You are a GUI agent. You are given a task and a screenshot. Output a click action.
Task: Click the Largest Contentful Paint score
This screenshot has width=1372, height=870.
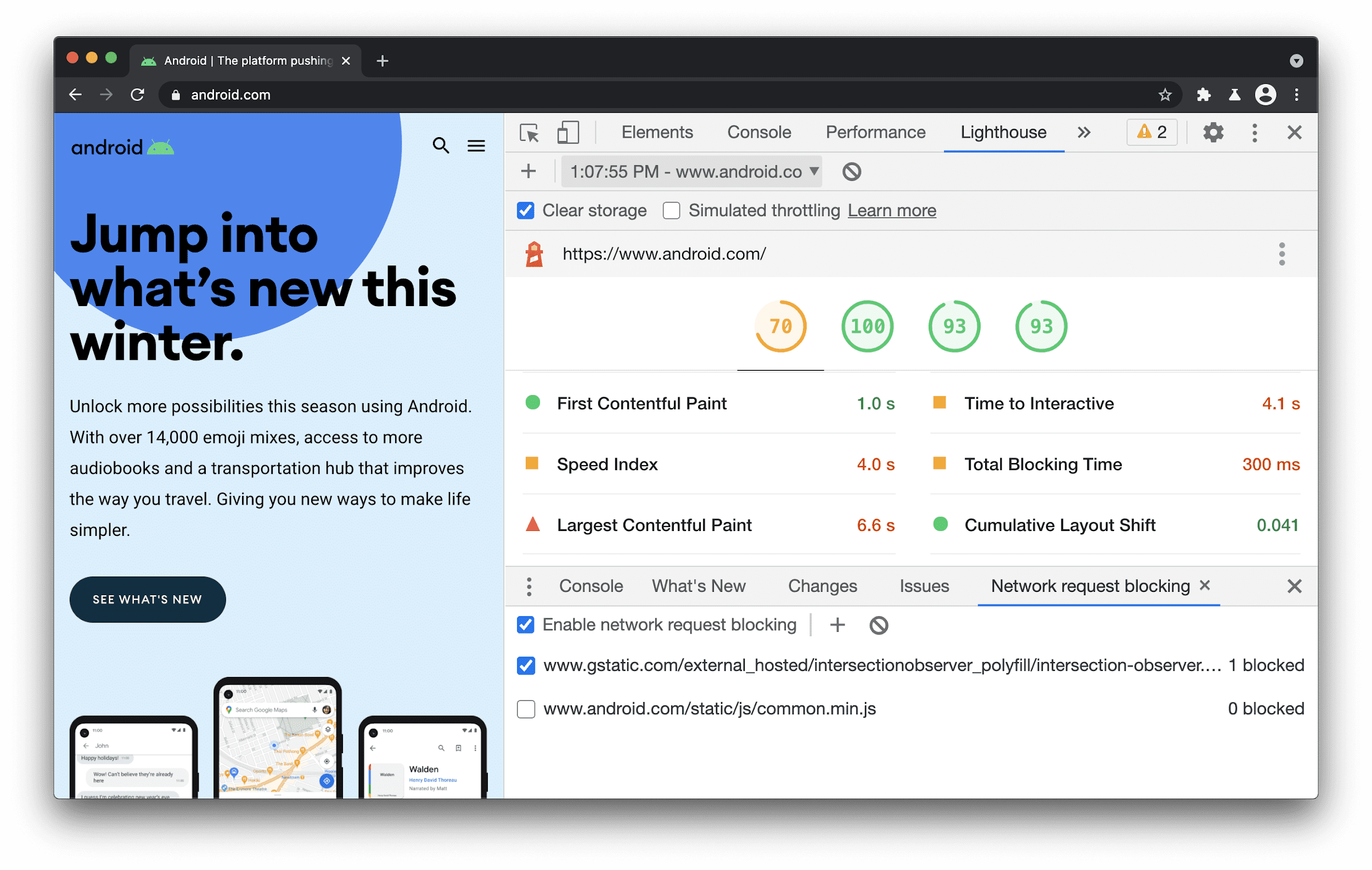(x=878, y=525)
